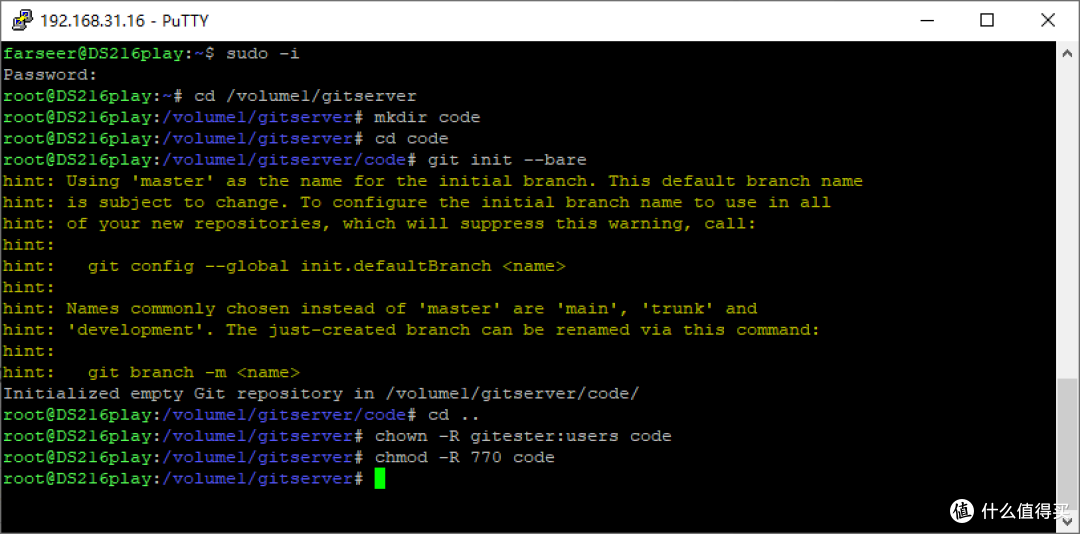
Task: Click 'Initialized empty Git repository' line
Action: [322, 393]
